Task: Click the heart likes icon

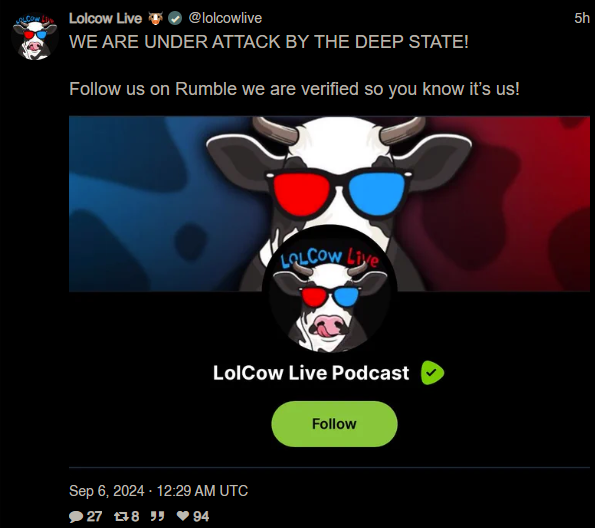Action: point(183,516)
